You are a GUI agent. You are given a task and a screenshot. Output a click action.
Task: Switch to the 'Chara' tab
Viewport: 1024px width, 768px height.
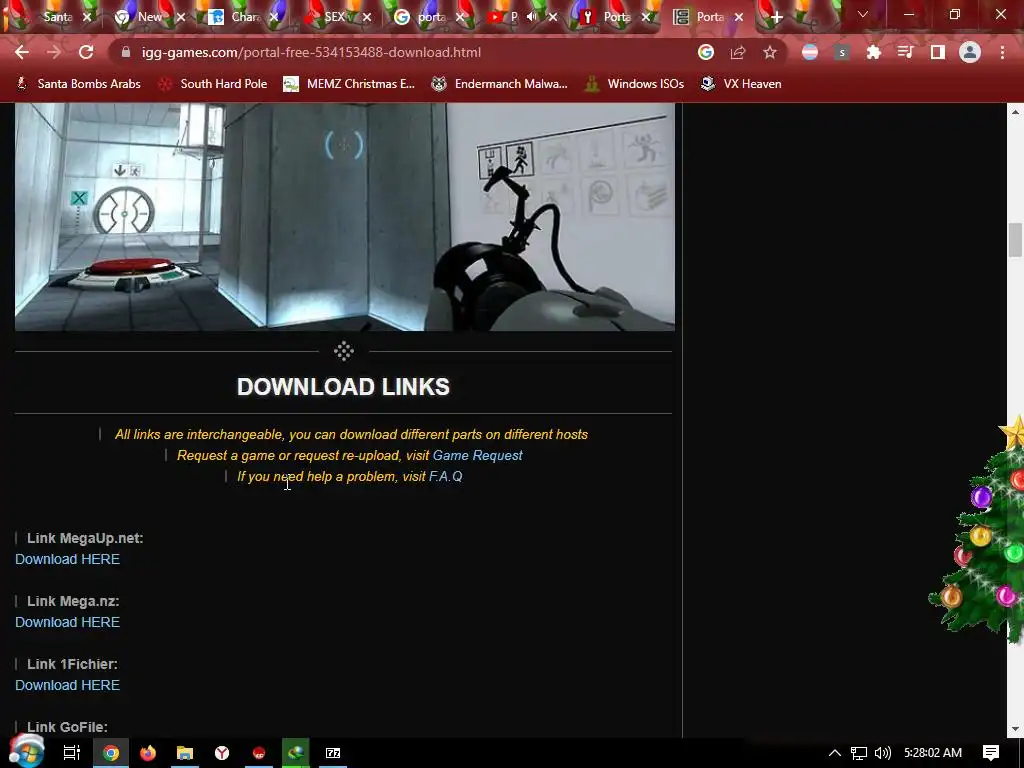(x=244, y=17)
